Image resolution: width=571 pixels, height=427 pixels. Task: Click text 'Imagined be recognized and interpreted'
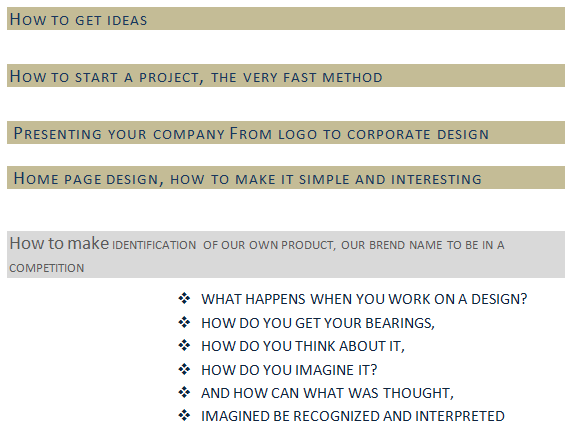[x=353, y=416]
